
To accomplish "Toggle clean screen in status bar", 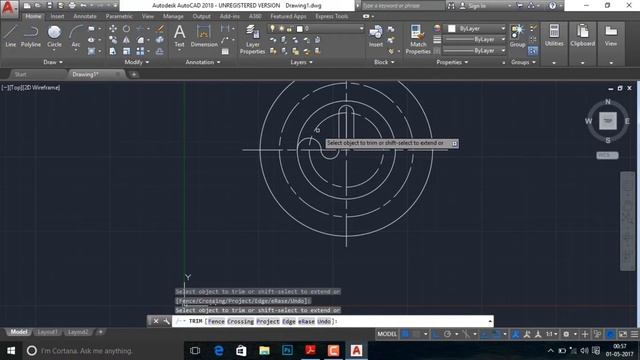I will (623, 334).
